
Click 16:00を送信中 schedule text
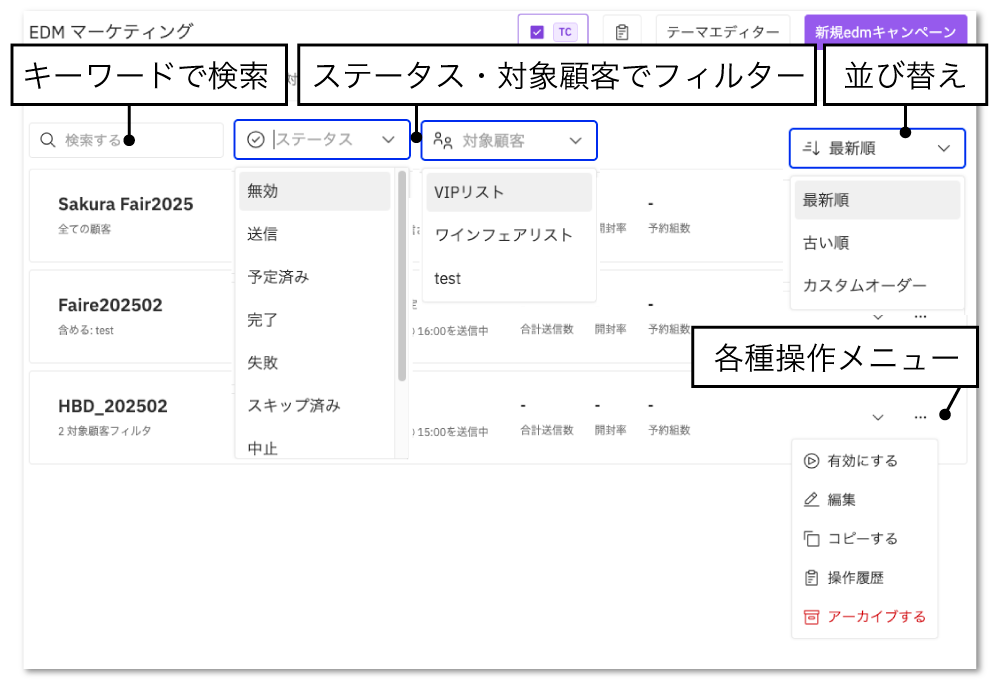pos(452,330)
